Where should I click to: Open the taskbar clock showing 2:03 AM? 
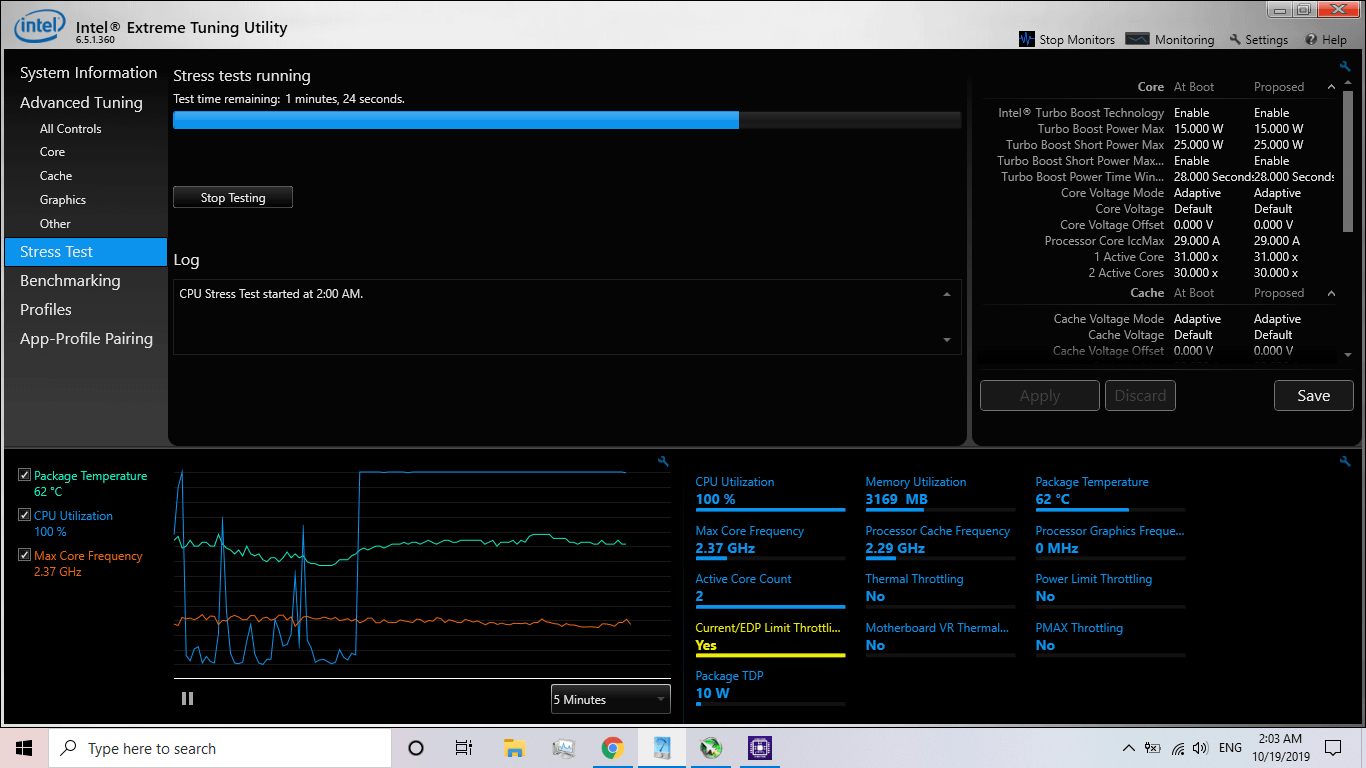1281,748
